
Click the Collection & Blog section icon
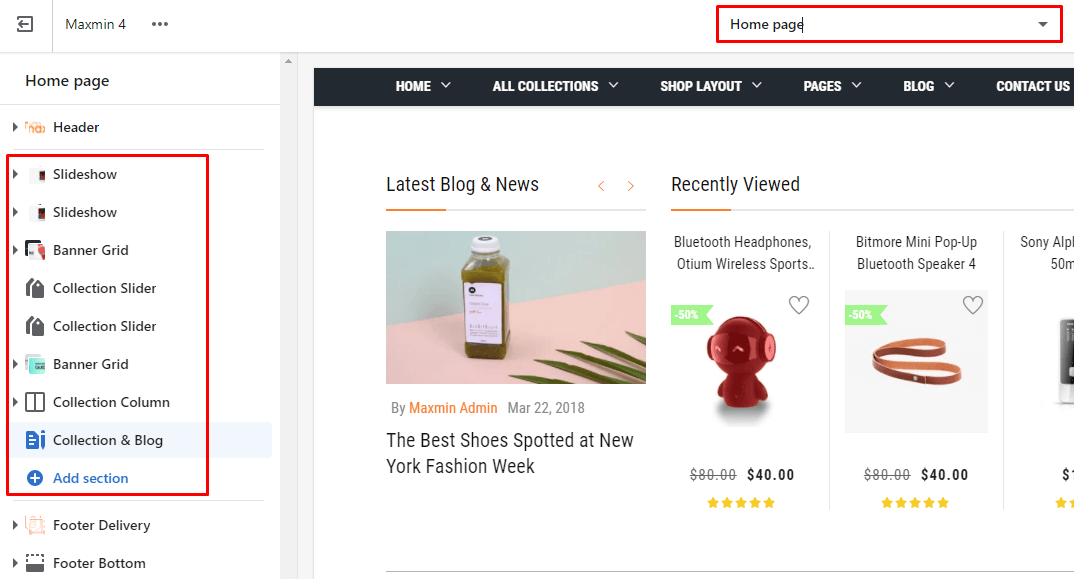36,440
